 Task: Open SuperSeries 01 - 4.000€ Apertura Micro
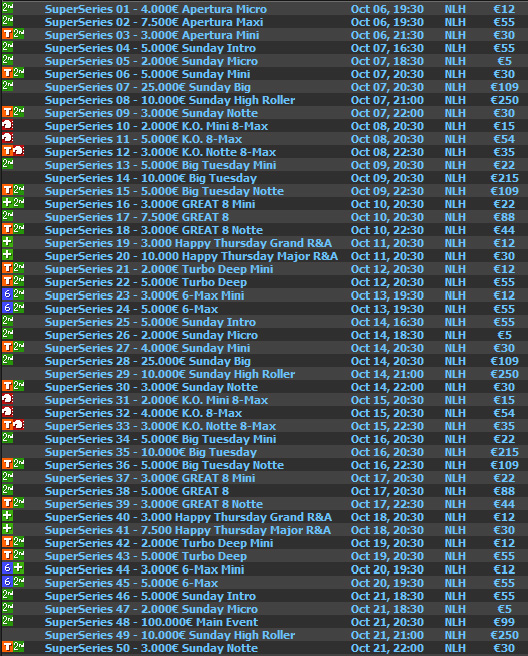(156, 9)
